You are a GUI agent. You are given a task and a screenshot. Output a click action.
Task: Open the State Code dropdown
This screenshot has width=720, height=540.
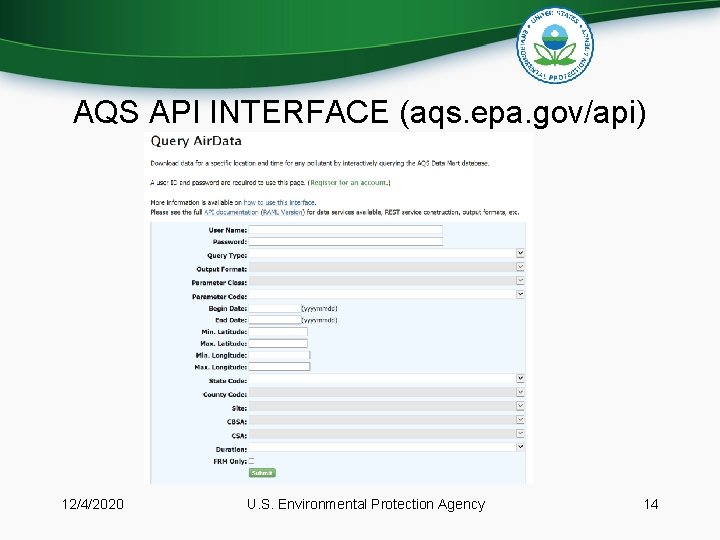[387, 379]
